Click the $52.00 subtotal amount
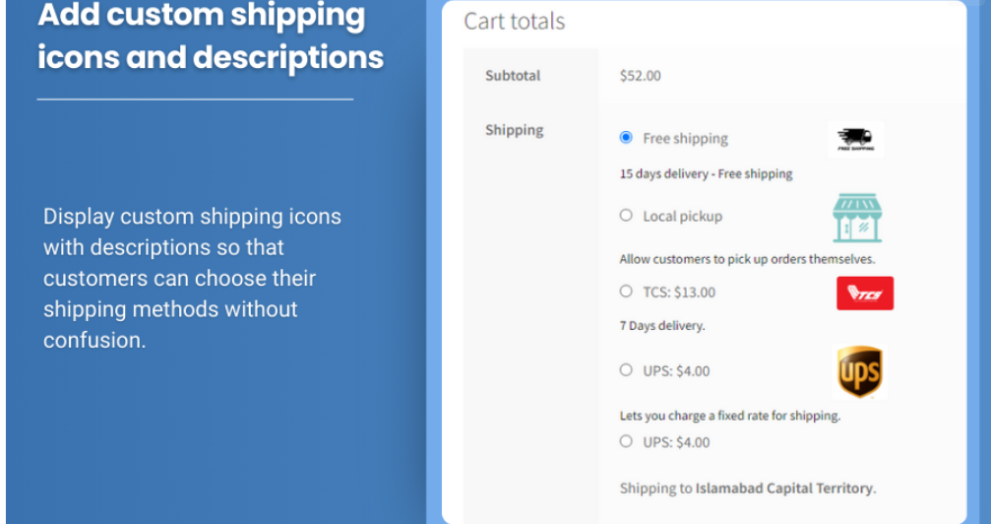The height and width of the screenshot is (524, 991). tap(640, 76)
